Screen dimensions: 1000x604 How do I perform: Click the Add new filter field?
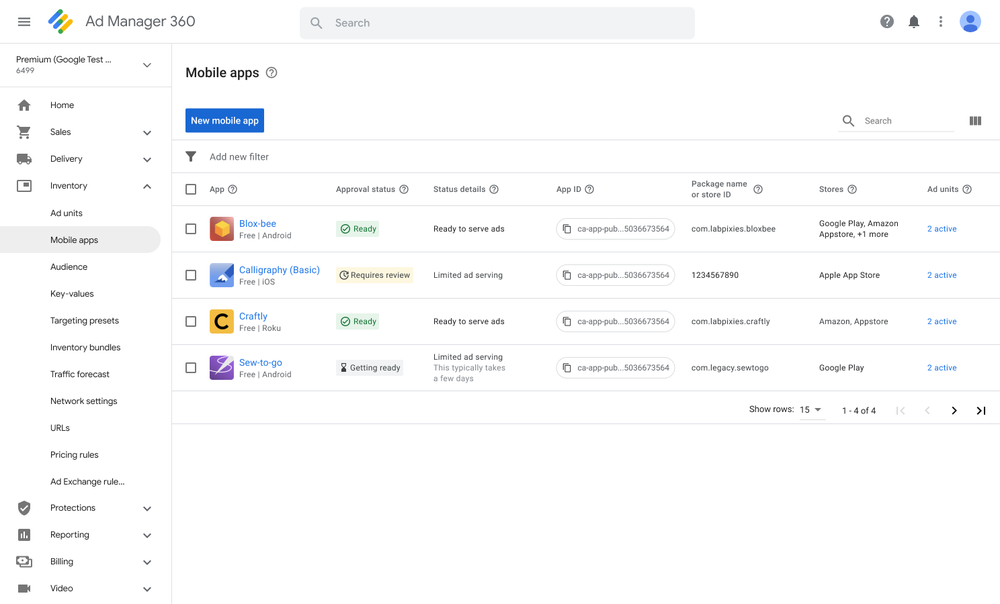239,157
